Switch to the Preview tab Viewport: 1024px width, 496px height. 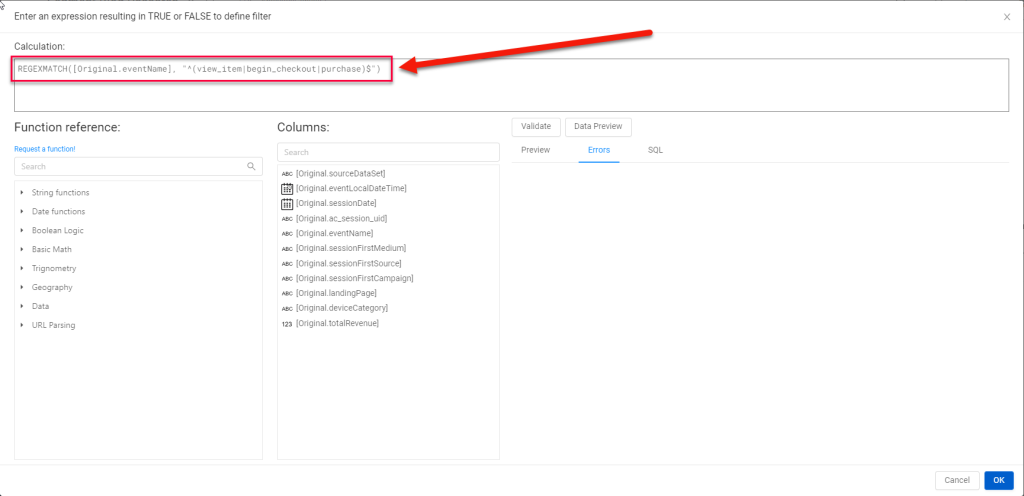[536, 150]
